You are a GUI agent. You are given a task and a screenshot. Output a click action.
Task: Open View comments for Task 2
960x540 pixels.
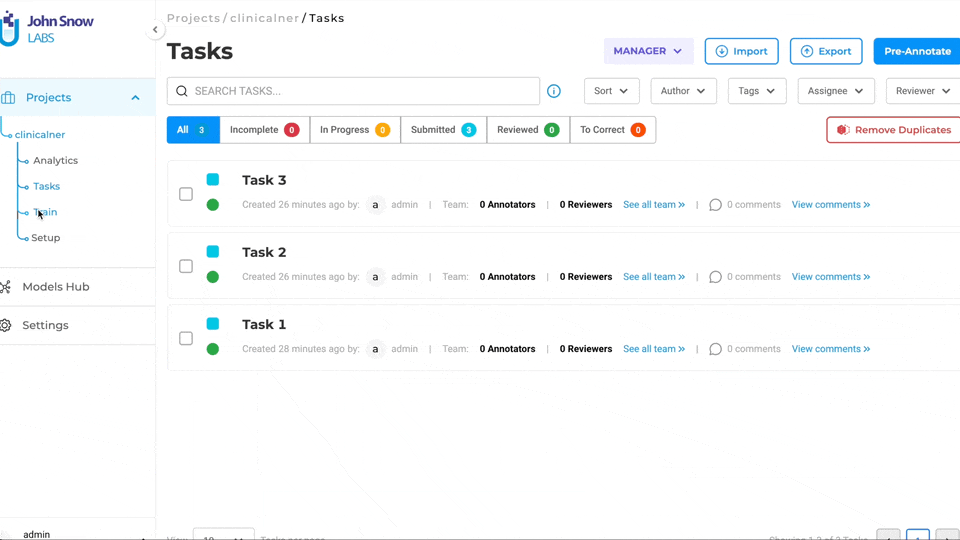tap(831, 277)
